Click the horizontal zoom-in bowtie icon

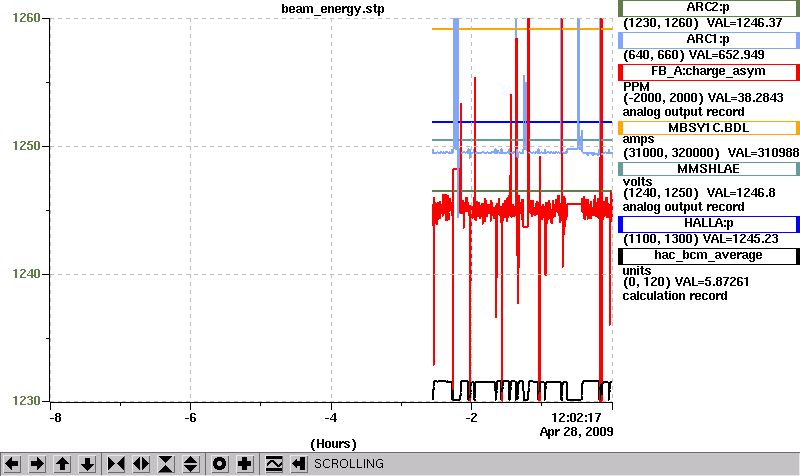[x=116, y=464]
